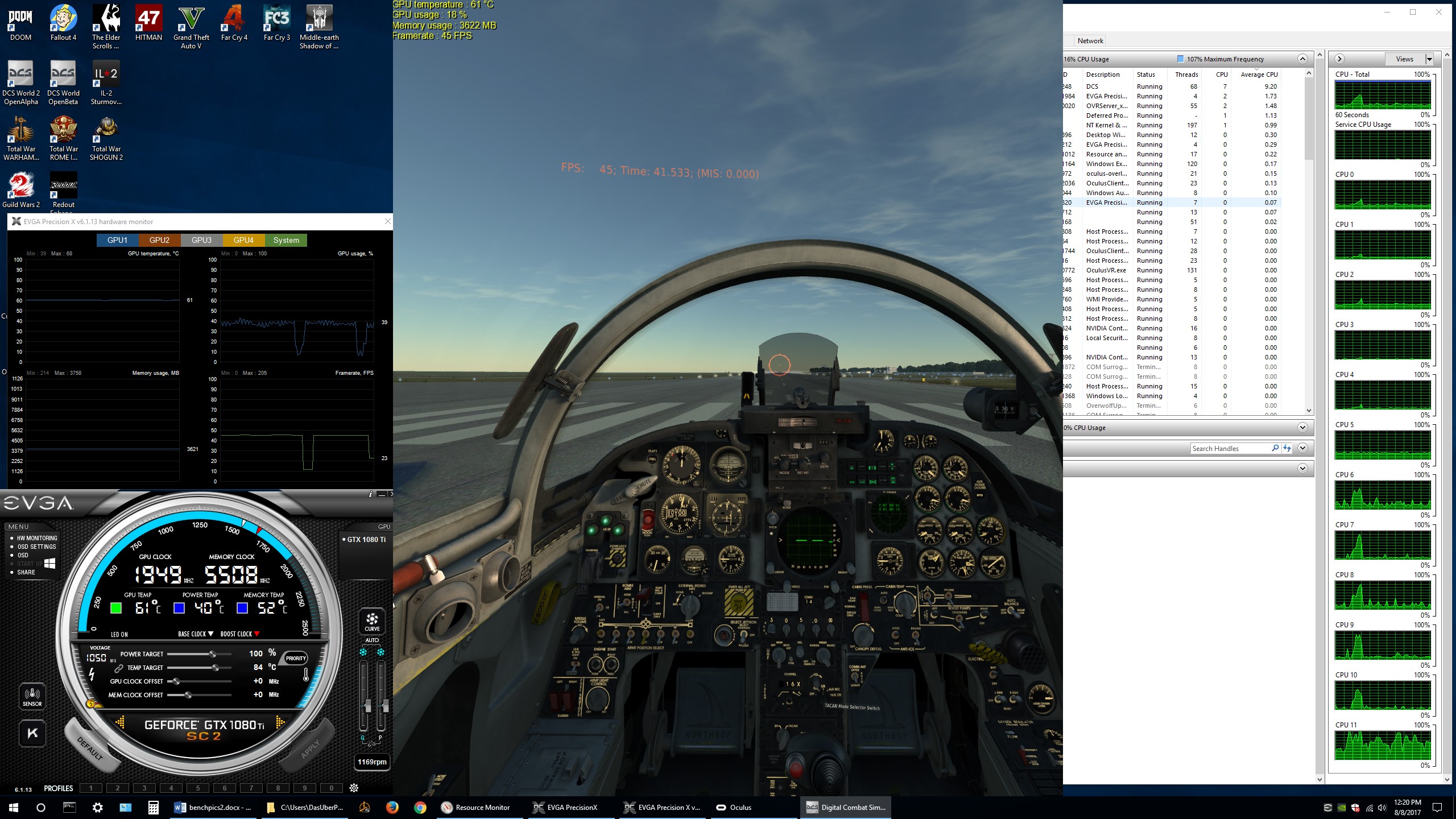Screen dimensions: 1456x819
Task: Click the BOOST CLOCK red triangle
Action: 257,634
